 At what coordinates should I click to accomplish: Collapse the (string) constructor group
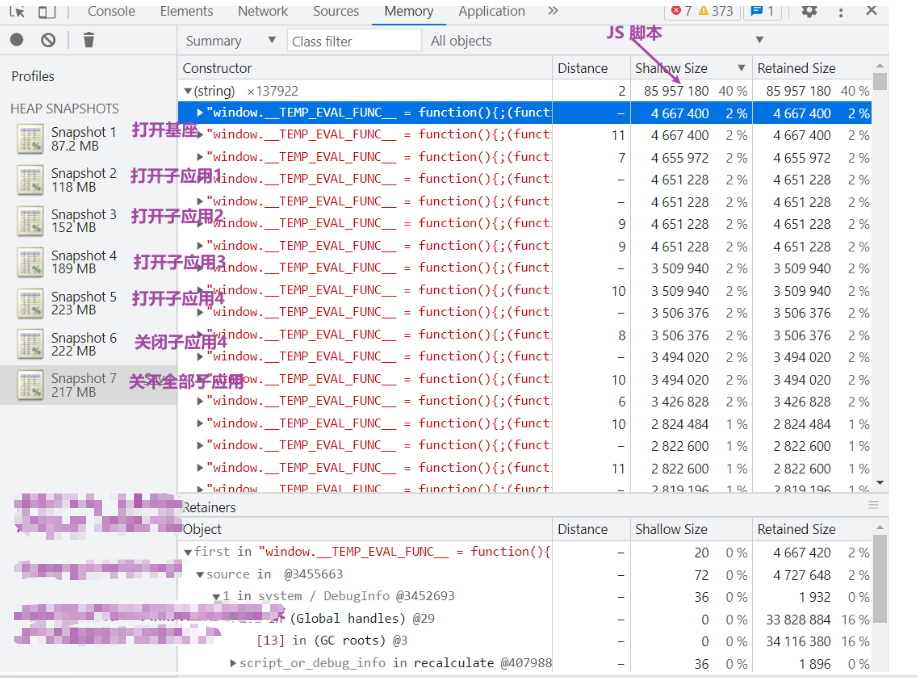click(188, 91)
